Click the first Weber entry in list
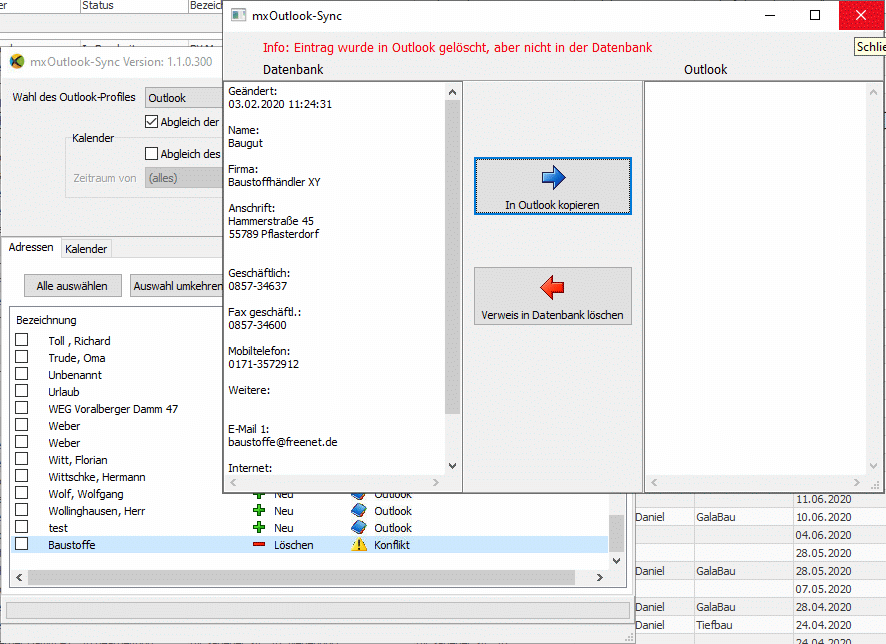Viewport: 886px width, 644px height. [x=64, y=426]
